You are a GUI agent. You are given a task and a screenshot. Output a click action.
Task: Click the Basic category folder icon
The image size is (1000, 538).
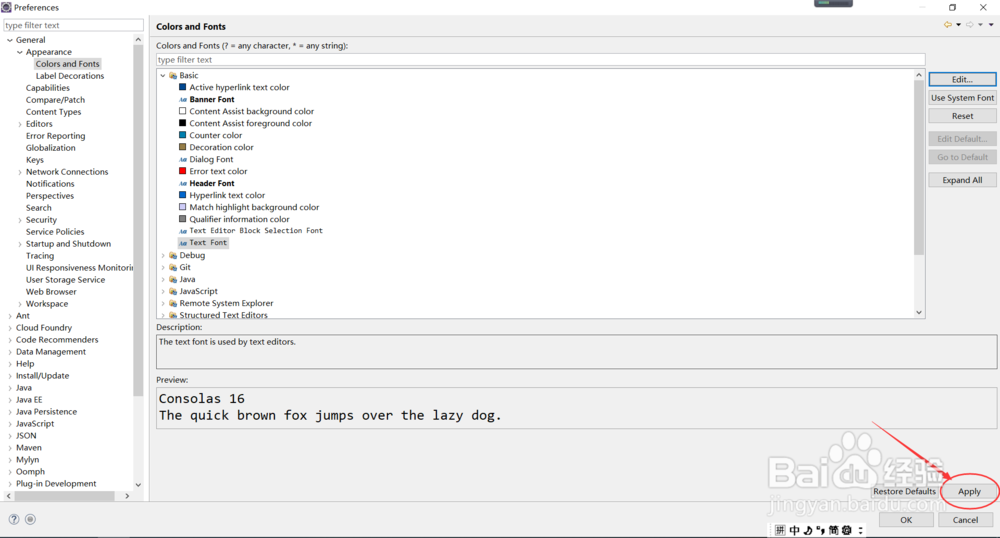coord(173,75)
